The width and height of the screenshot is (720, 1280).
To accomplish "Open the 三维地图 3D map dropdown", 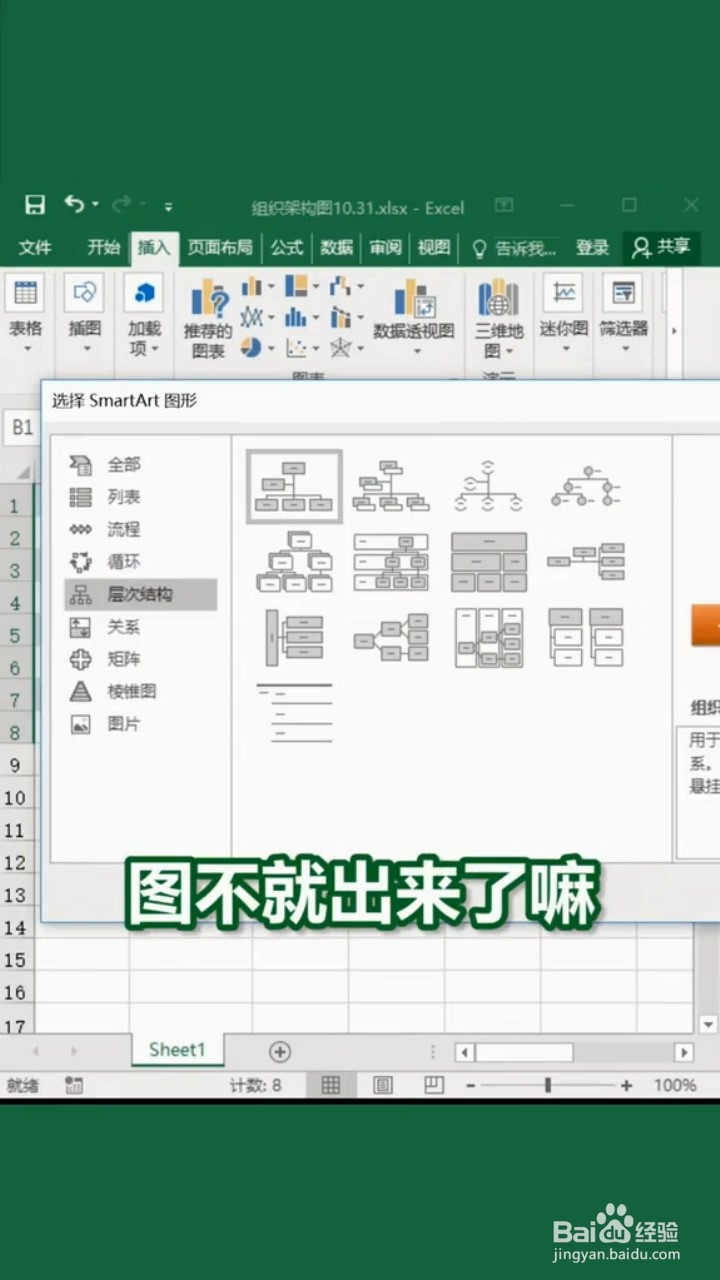I will [499, 319].
